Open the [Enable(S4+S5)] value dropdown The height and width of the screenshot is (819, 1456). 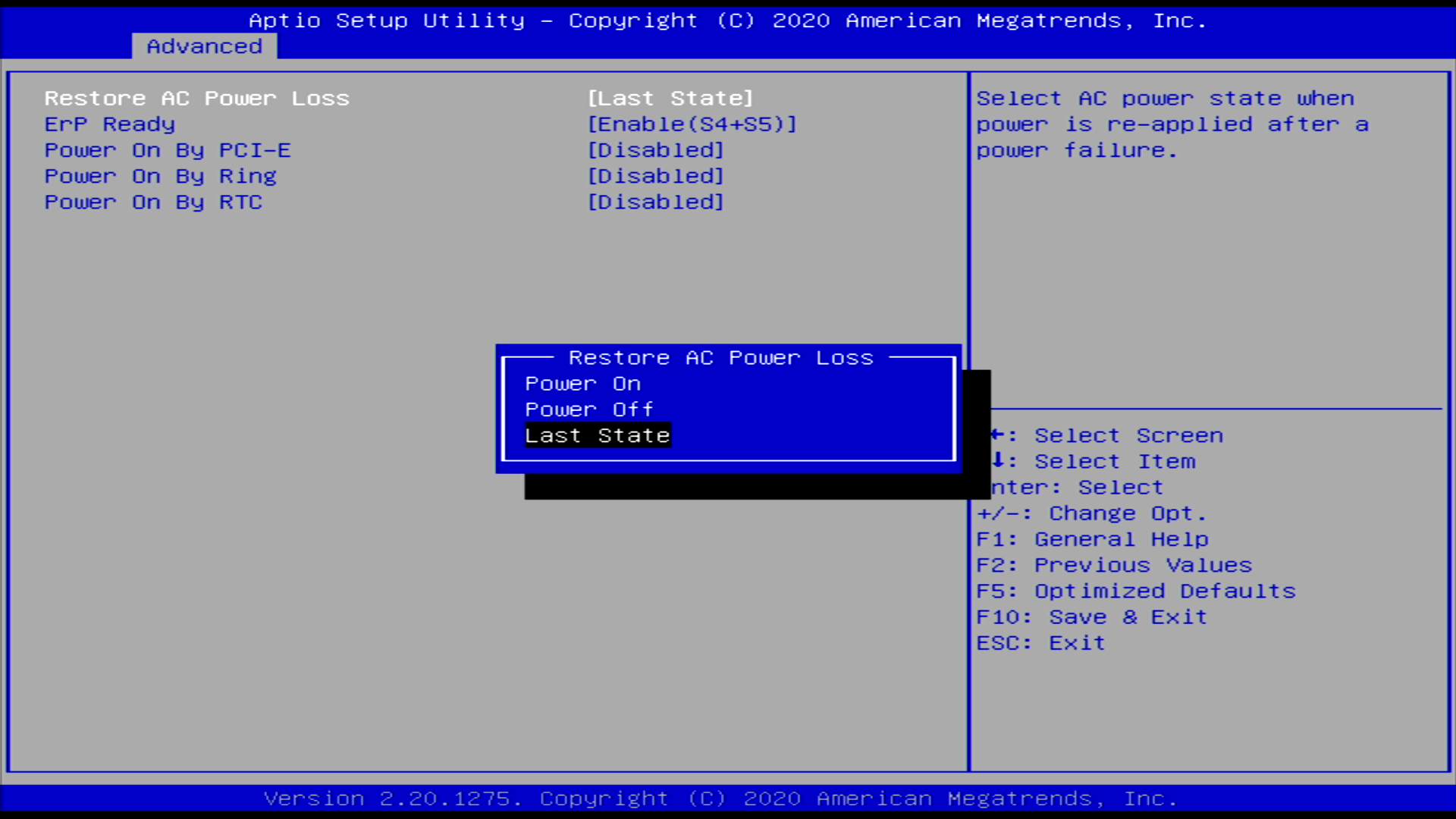click(x=692, y=124)
